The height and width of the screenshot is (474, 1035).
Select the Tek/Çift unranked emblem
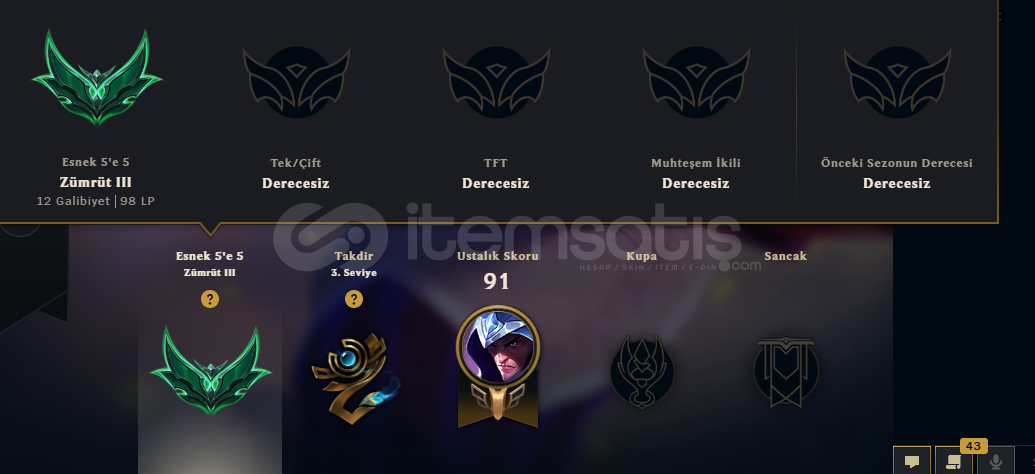pyautogui.click(x=296, y=82)
